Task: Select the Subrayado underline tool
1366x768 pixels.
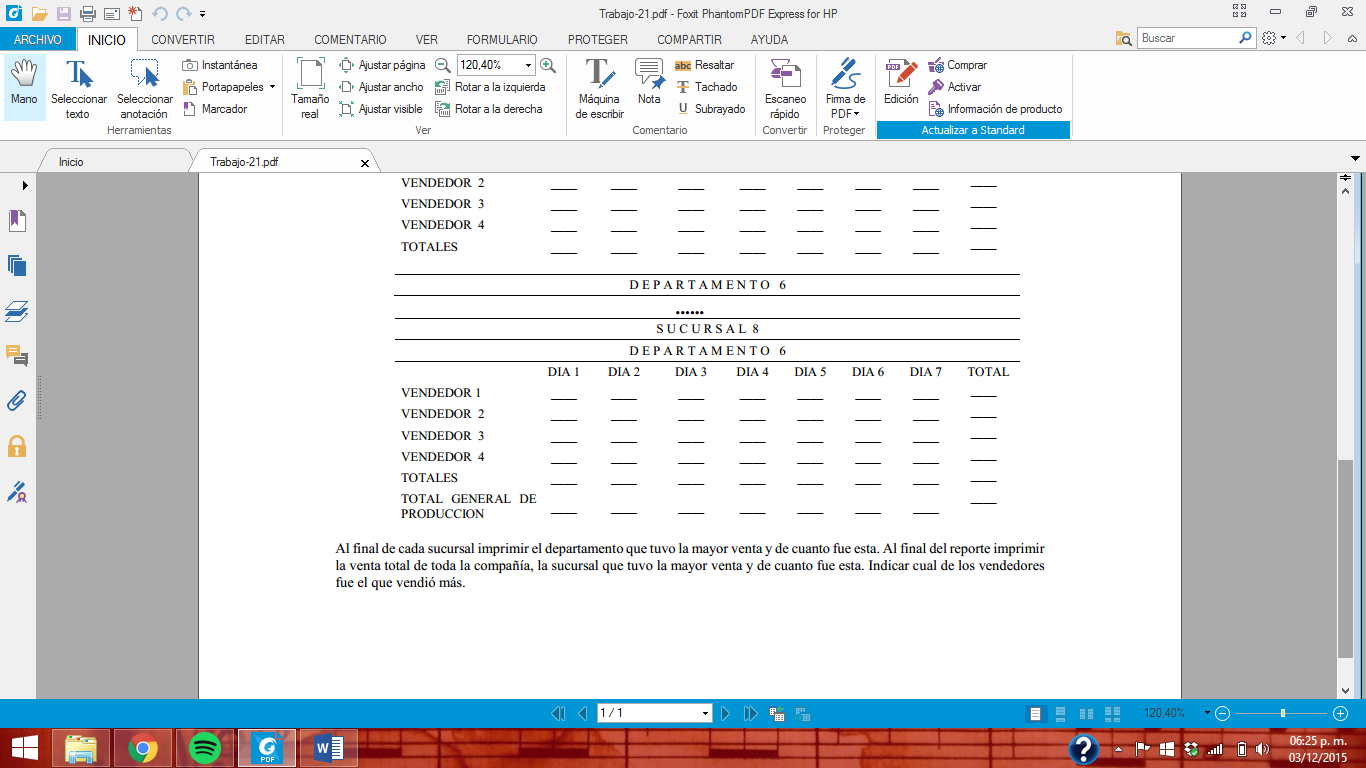Action: (x=711, y=109)
